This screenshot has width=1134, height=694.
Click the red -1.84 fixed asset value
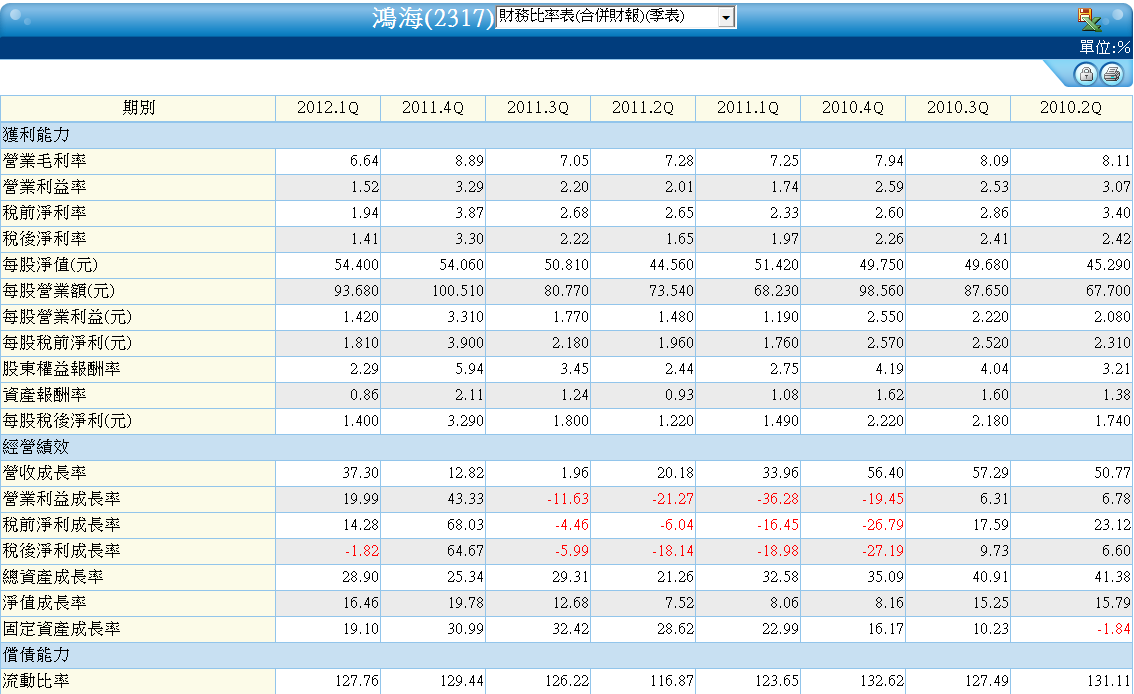(x=1113, y=629)
